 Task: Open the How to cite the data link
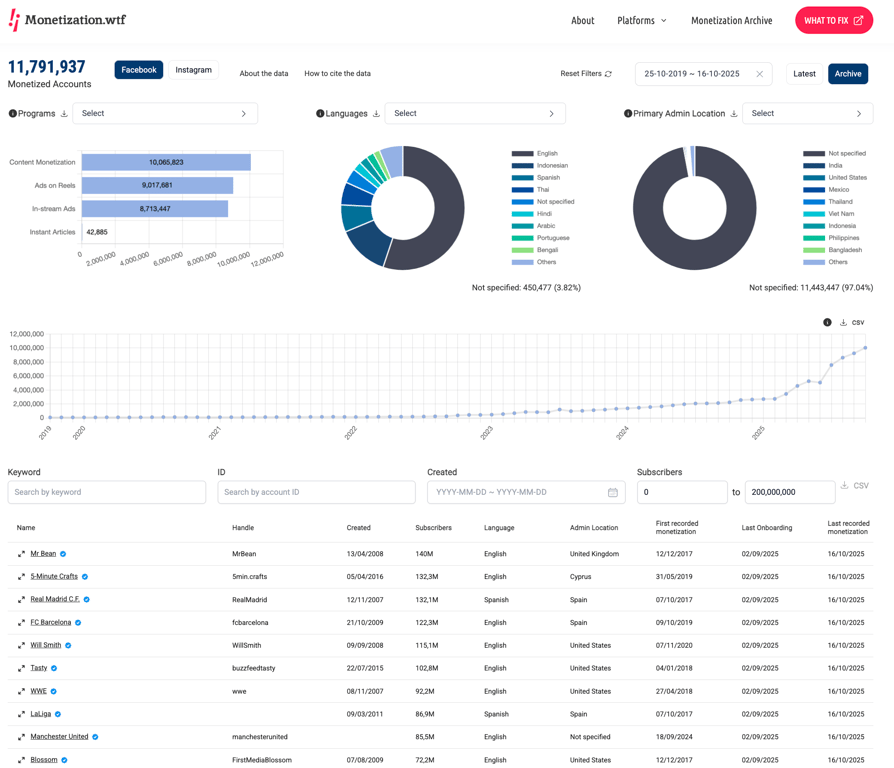click(337, 73)
